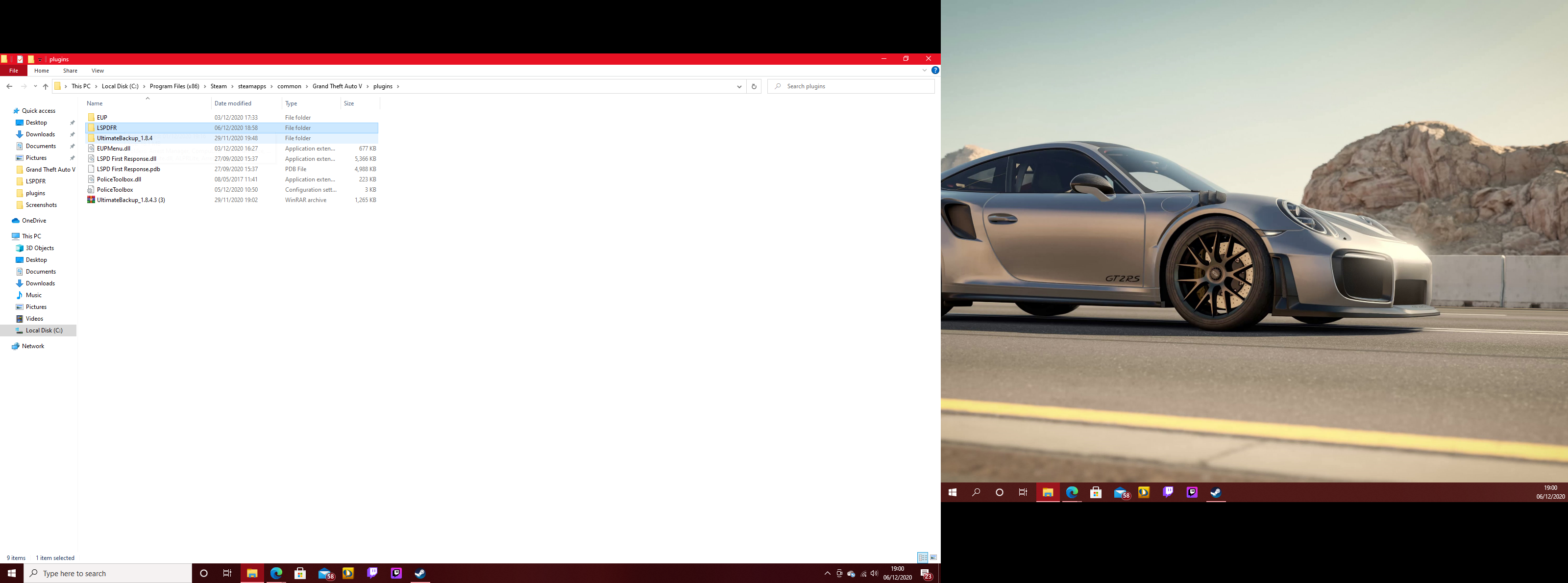1568x583 pixels.
Task: Open recent locations dropdown arrow
Action: 35,86
